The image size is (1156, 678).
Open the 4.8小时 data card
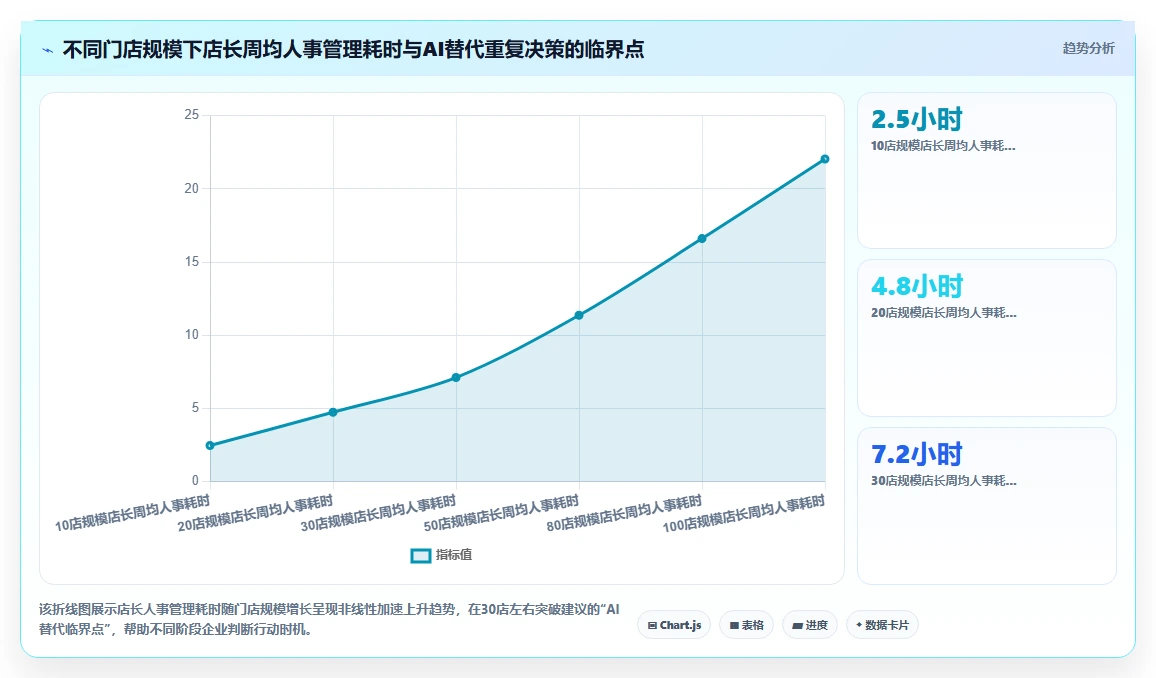pyautogui.click(x=986, y=338)
